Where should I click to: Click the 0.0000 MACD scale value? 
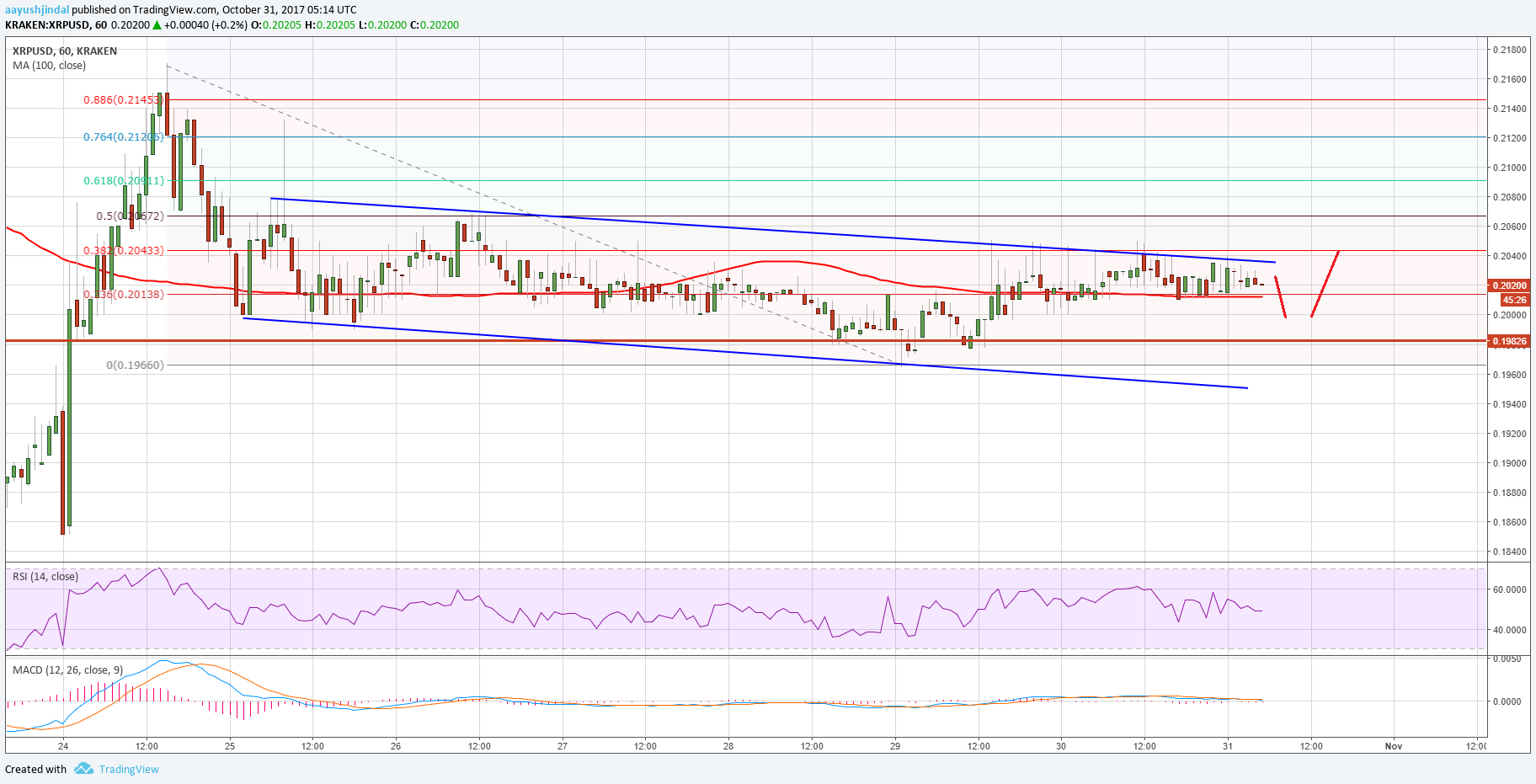(1507, 701)
